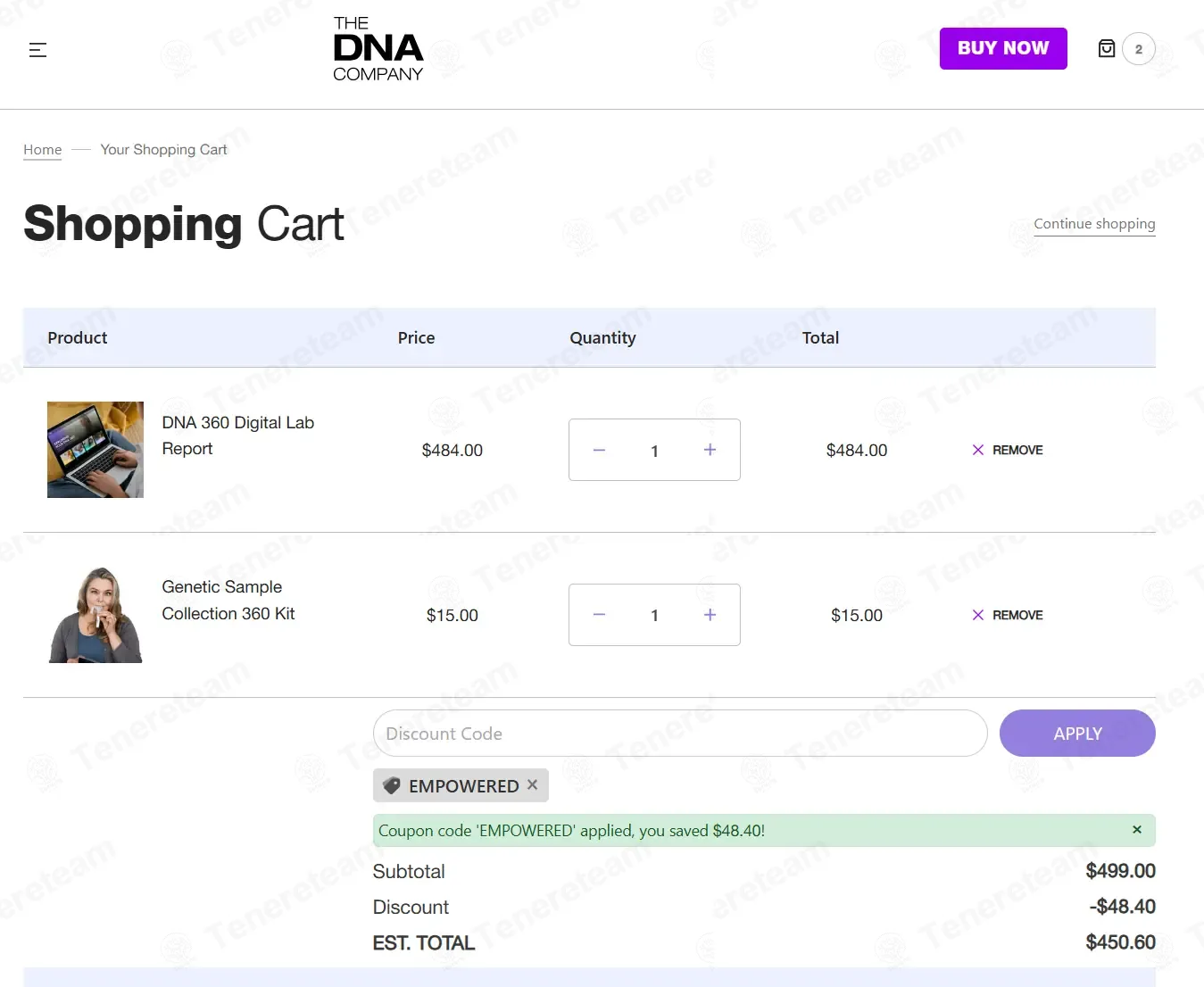Viewport: 1204px width, 987px height.
Task: Click the $450.60 estimated total amount
Action: pos(1120,942)
